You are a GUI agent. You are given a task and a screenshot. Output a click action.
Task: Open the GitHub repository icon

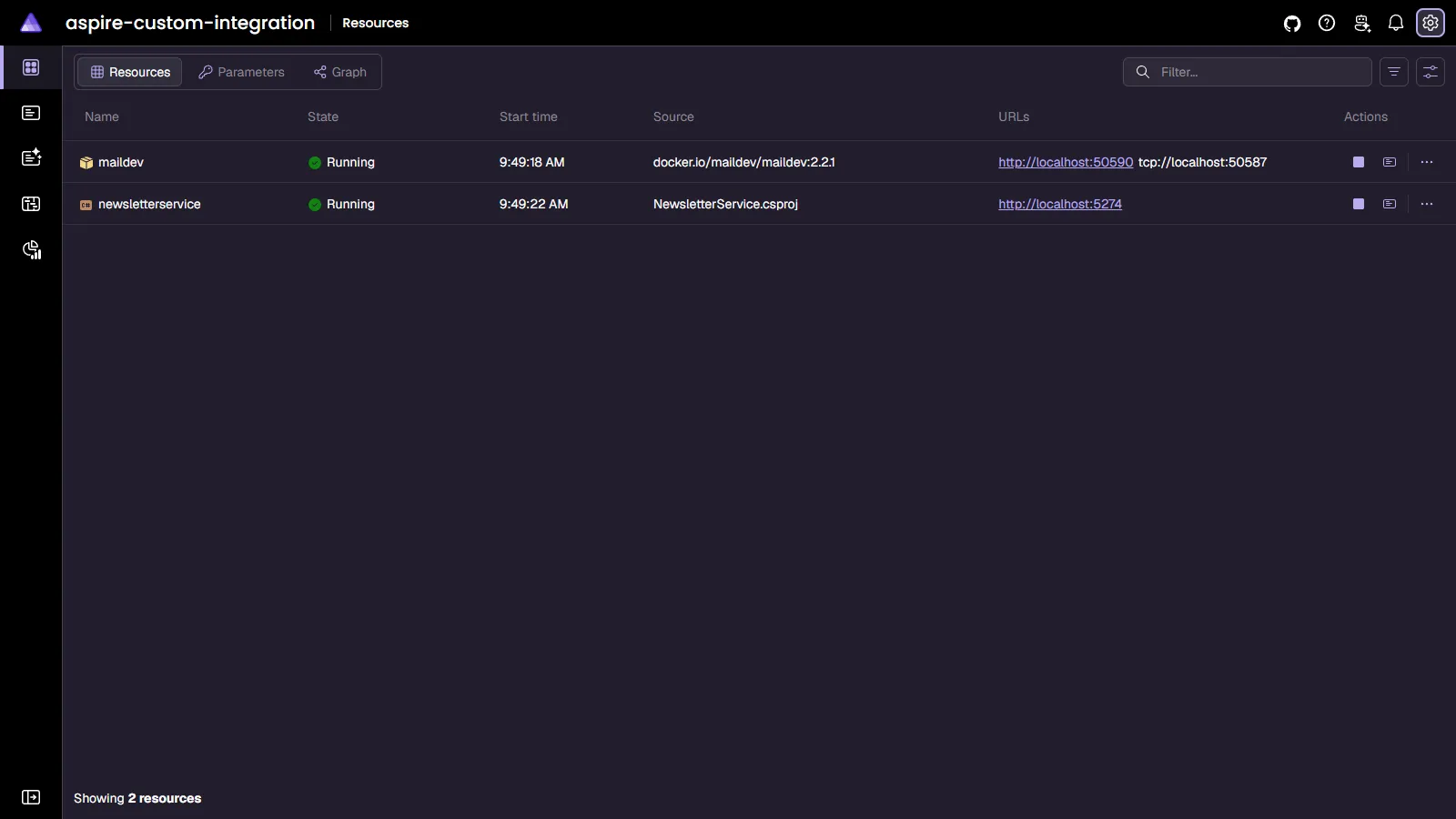pyautogui.click(x=1292, y=24)
